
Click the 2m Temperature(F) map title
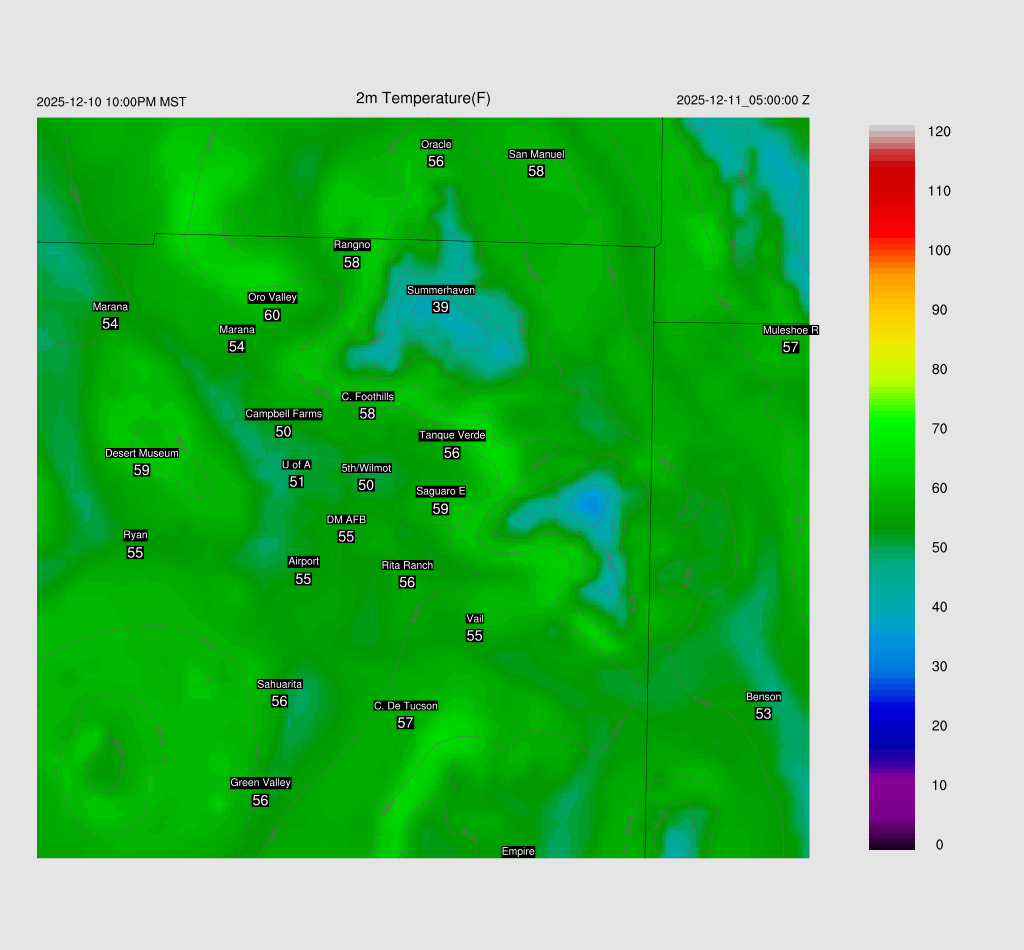(423, 98)
